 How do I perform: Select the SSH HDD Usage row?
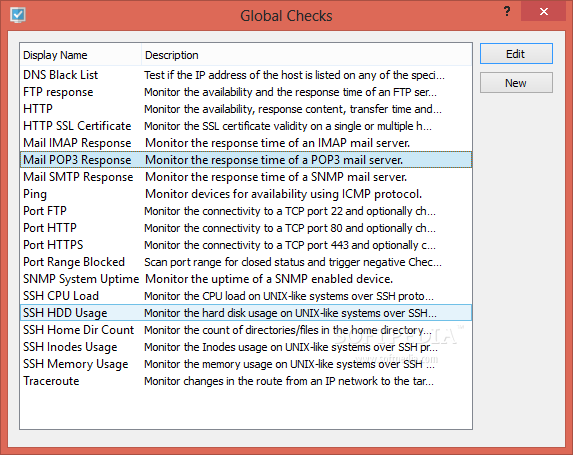click(246, 313)
